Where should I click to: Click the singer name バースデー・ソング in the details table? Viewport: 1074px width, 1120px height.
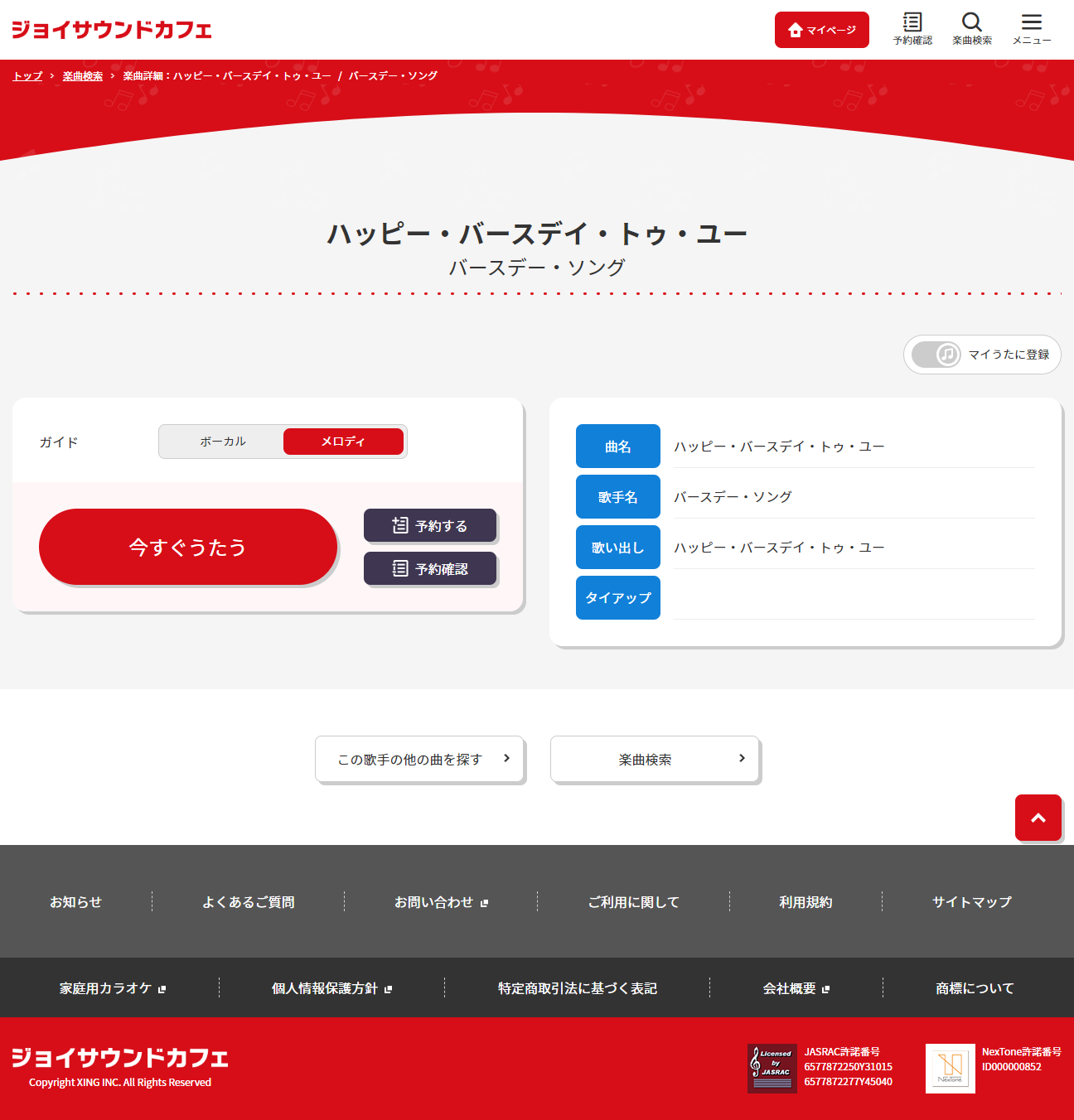pos(733,497)
